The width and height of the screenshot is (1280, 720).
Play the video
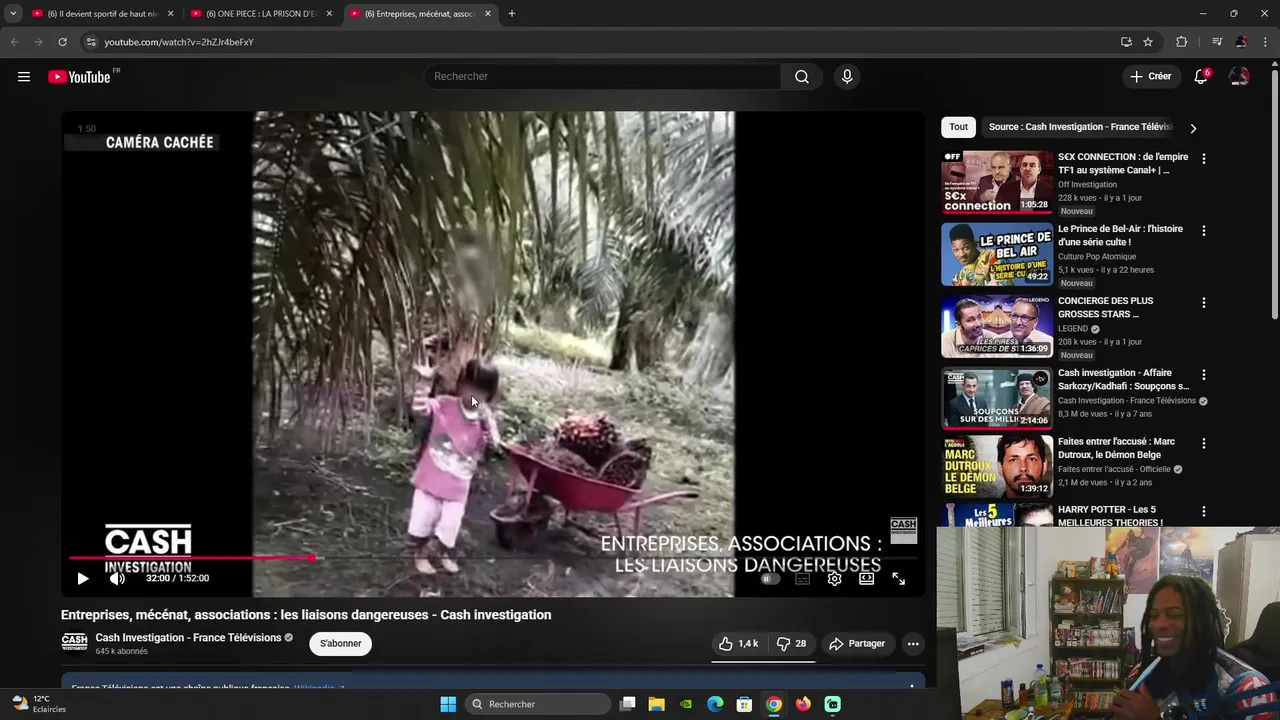coord(83,578)
